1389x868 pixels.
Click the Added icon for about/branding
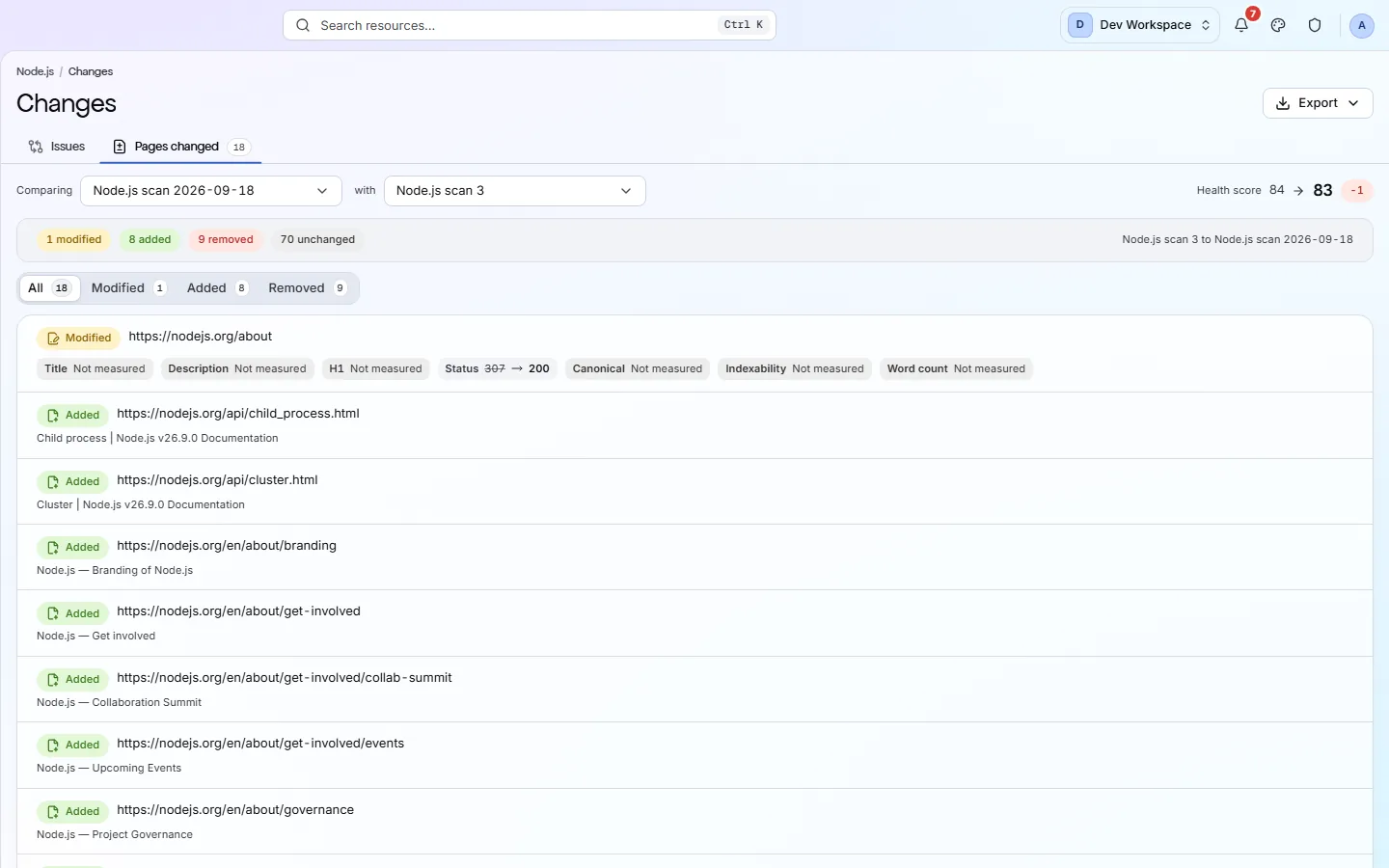(x=53, y=548)
